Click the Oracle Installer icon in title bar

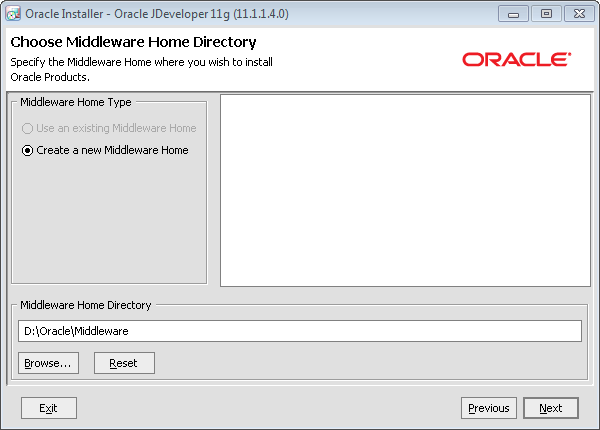(x=13, y=14)
